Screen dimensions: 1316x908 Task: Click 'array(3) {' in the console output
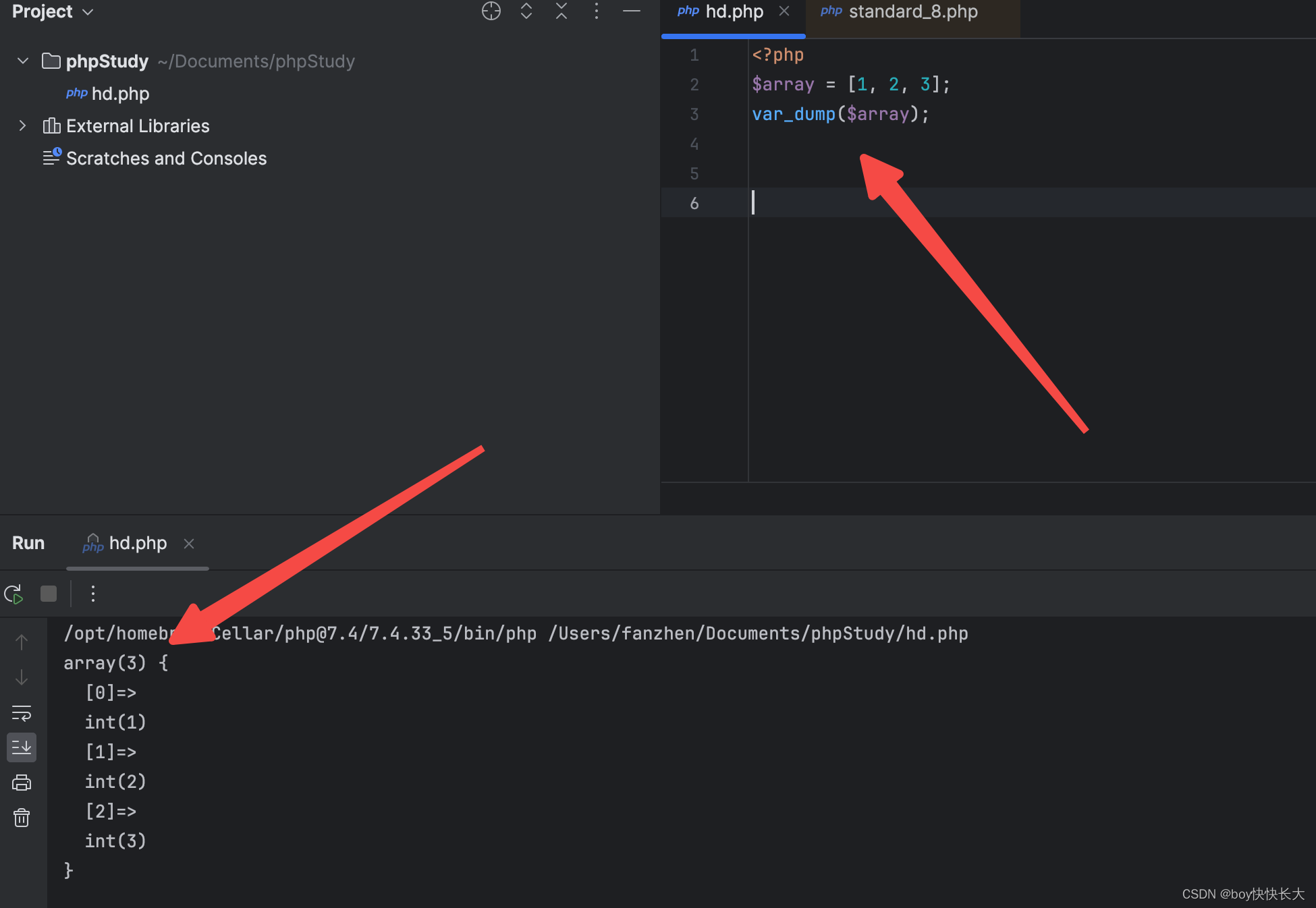point(116,663)
